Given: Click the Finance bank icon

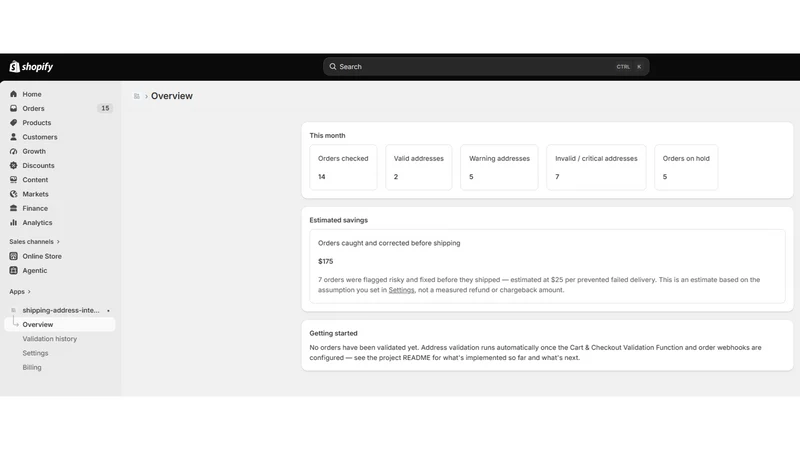Looking at the screenshot, I should 13,208.
